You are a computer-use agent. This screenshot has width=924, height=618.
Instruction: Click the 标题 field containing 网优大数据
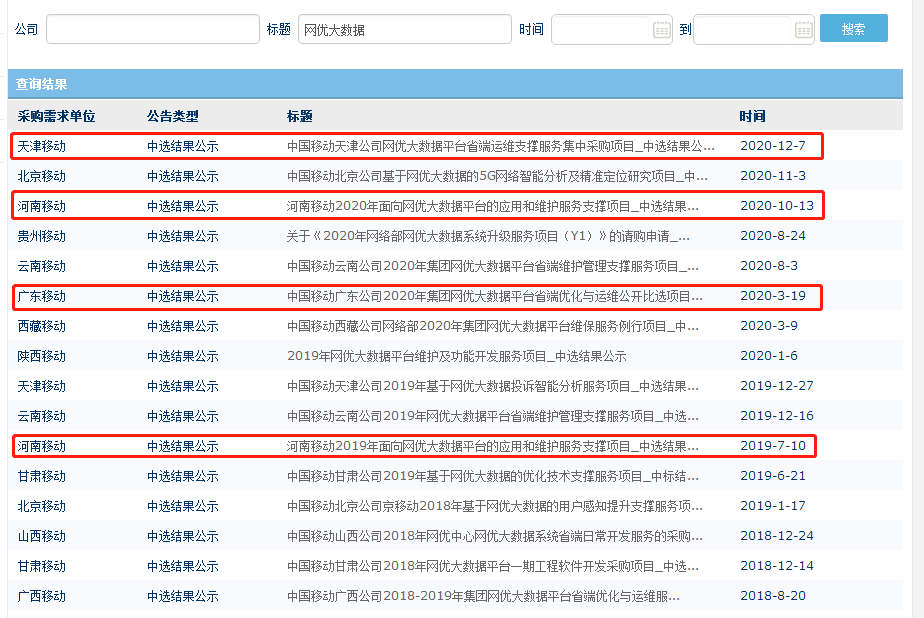coord(404,30)
